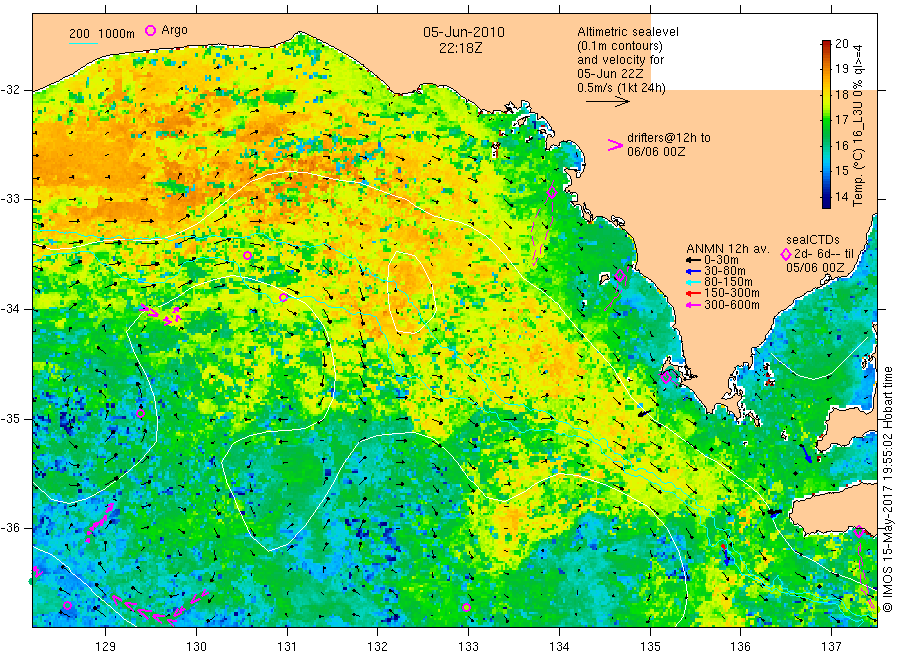The image size is (900, 660).
Task: Click the 129 longitude axis label
Action: pyautogui.click(x=106, y=647)
